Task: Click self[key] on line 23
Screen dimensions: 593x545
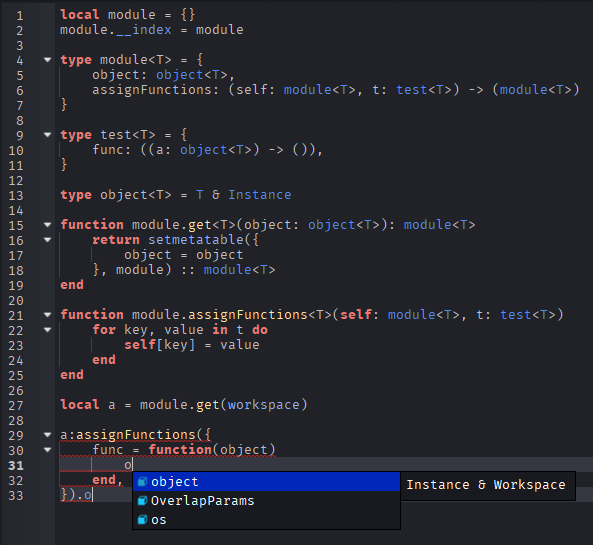Action: coord(160,345)
